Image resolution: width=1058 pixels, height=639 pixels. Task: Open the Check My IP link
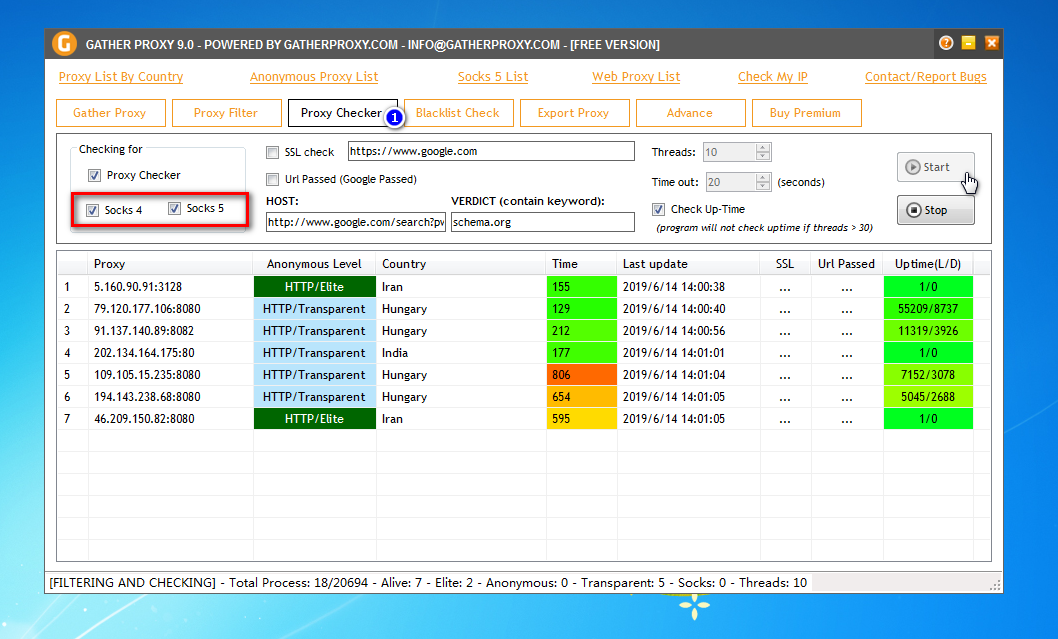point(773,77)
